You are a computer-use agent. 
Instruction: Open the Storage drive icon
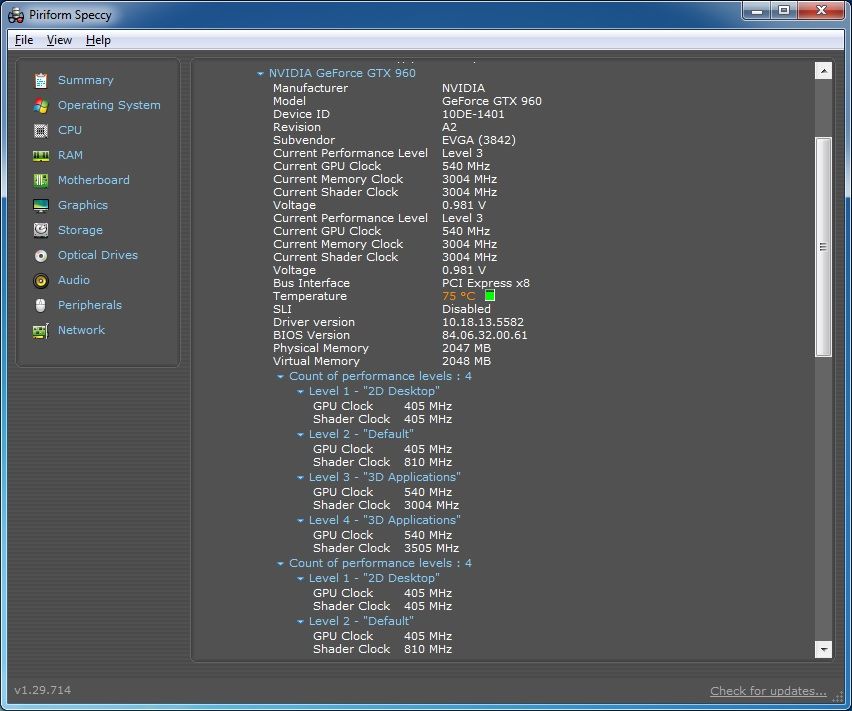click(x=41, y=230)
